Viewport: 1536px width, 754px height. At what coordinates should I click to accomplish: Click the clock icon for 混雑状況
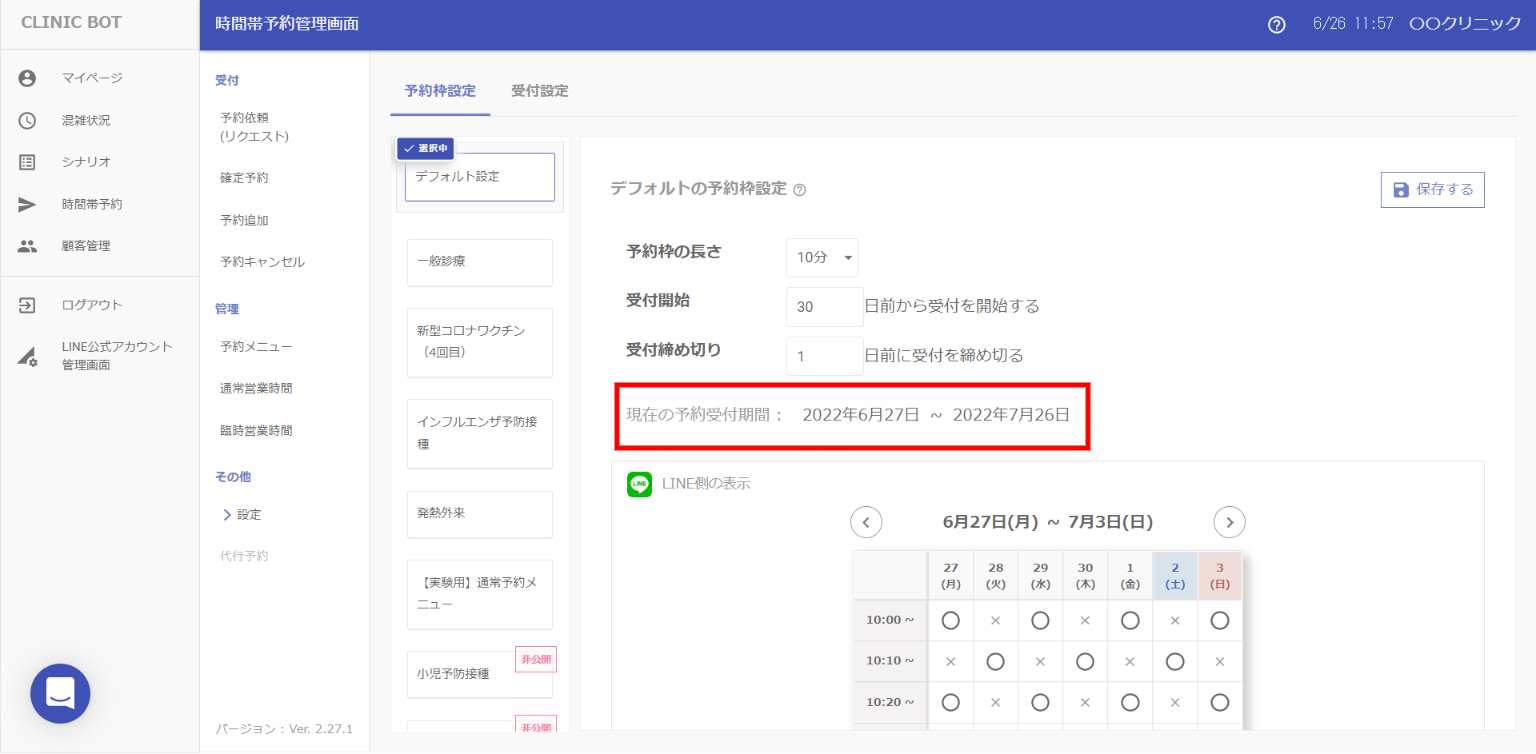(27, 120)
